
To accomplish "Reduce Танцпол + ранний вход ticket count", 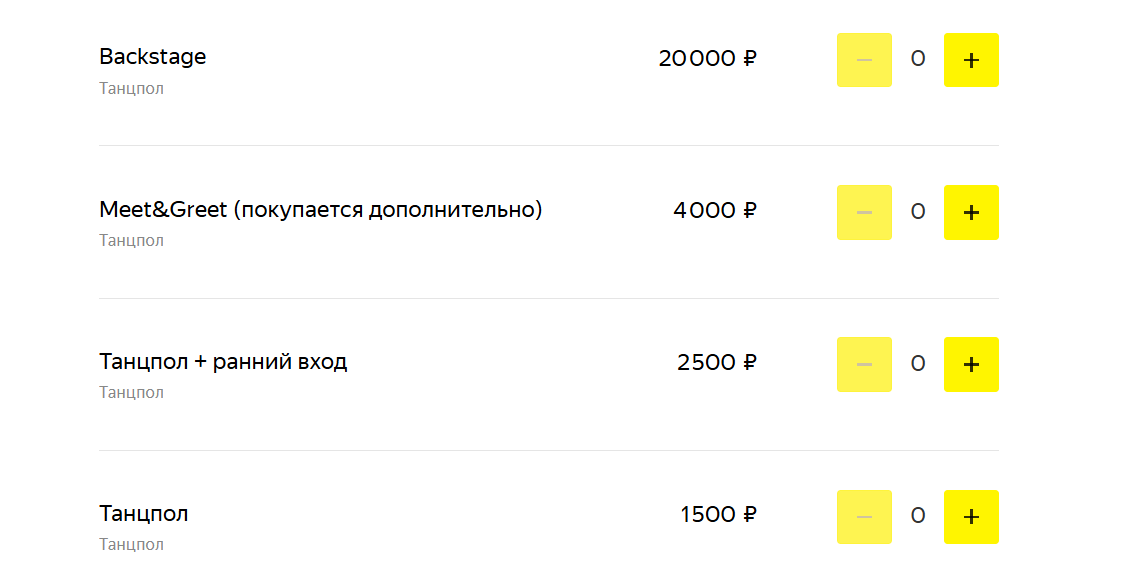I will point(864,364).
